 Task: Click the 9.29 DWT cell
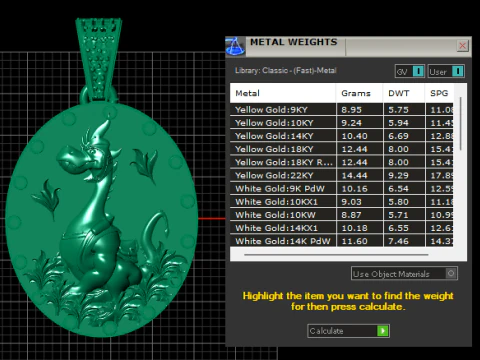404,175
